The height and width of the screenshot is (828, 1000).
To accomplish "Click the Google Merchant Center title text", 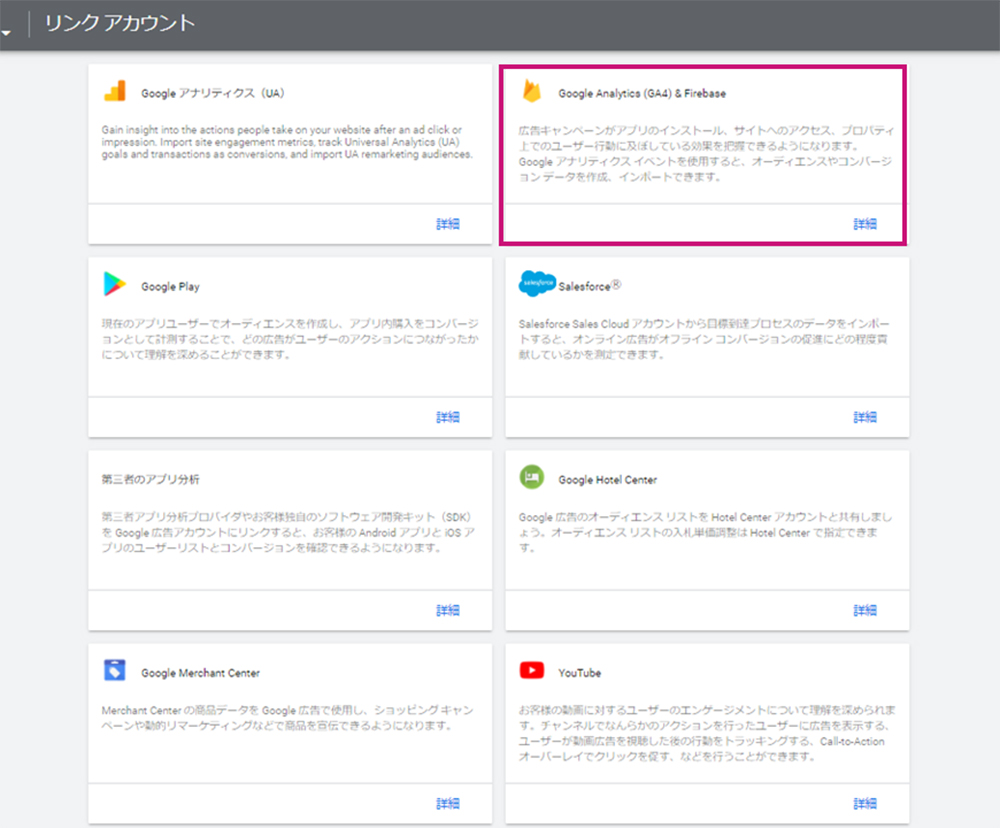I will coord(200,673).
